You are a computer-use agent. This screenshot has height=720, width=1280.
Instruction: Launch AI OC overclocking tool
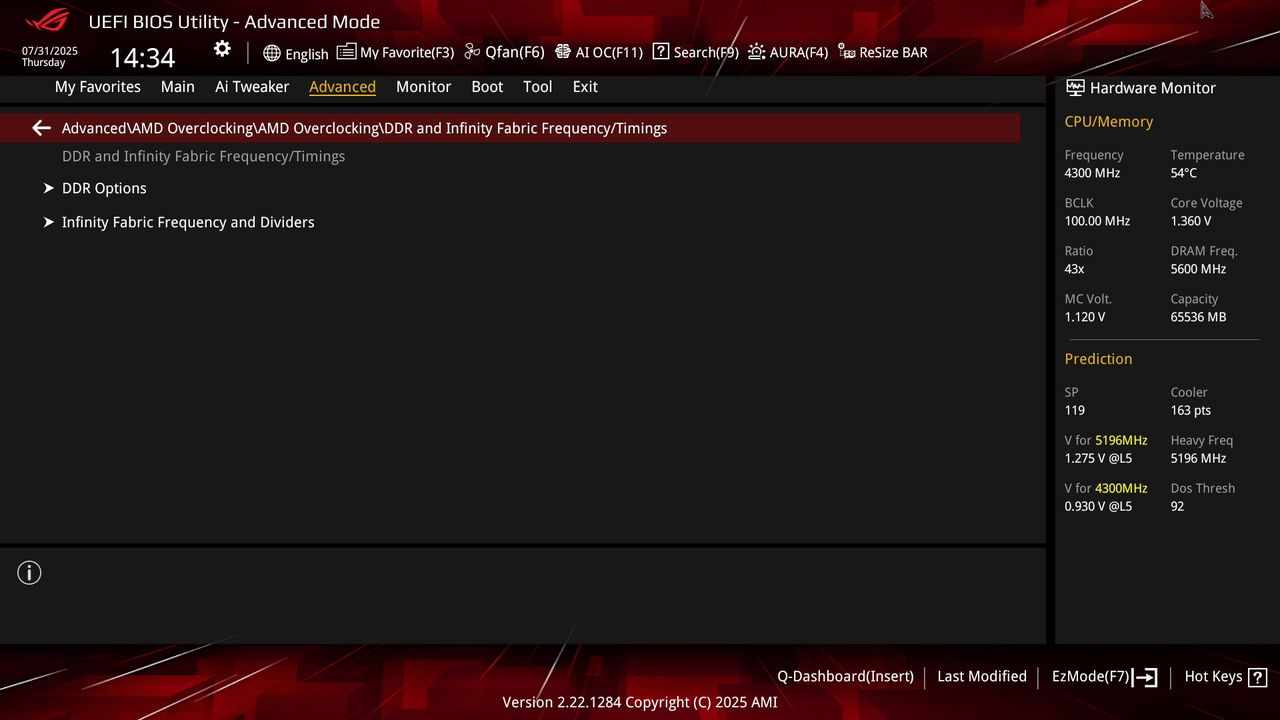point(599,52)
